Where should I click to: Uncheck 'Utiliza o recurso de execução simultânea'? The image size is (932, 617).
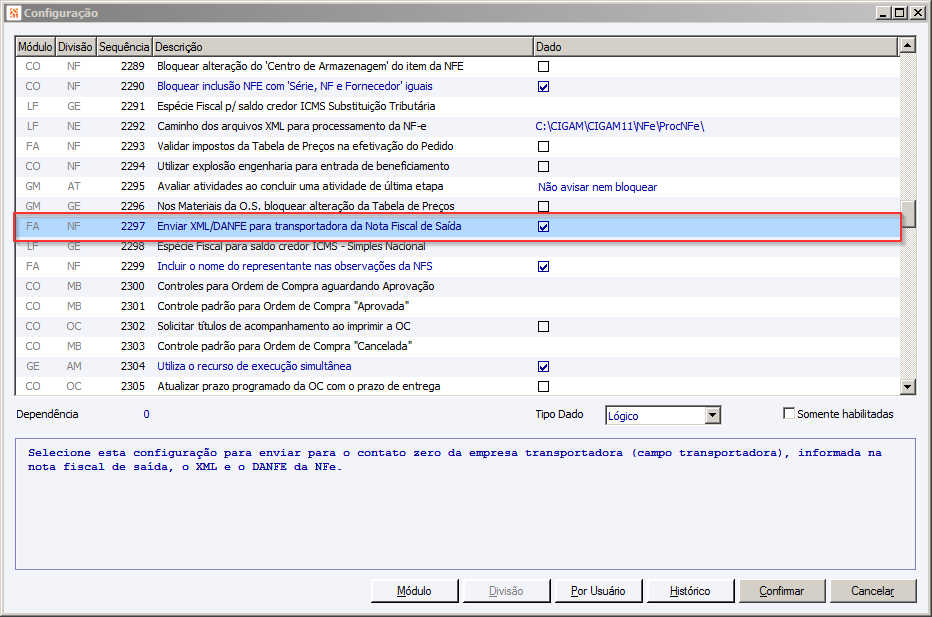coord(543,367)
